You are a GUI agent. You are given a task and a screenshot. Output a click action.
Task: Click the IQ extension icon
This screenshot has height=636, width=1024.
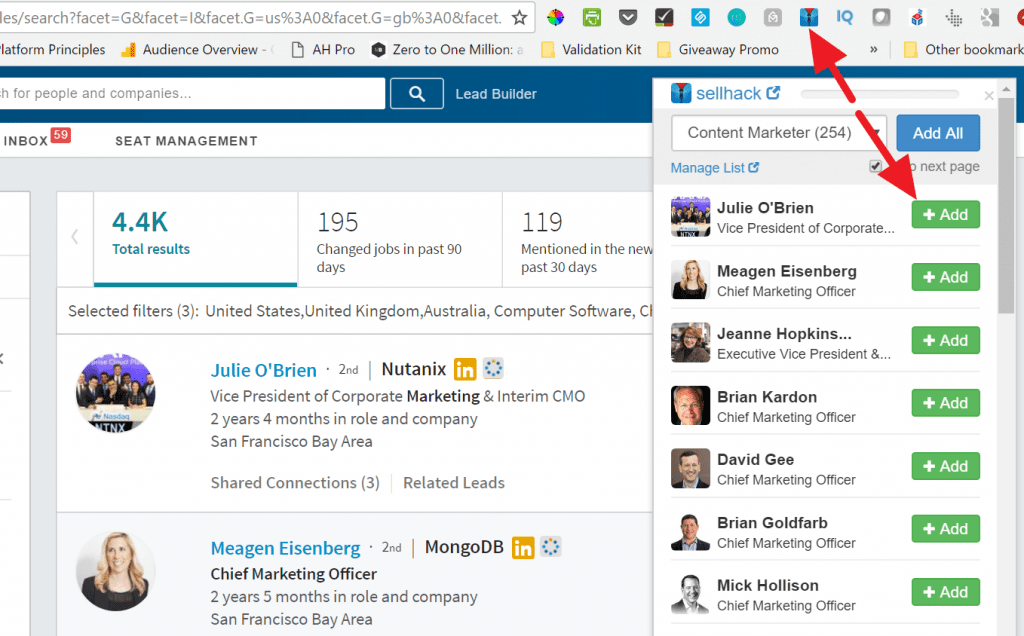click(844, 17)
